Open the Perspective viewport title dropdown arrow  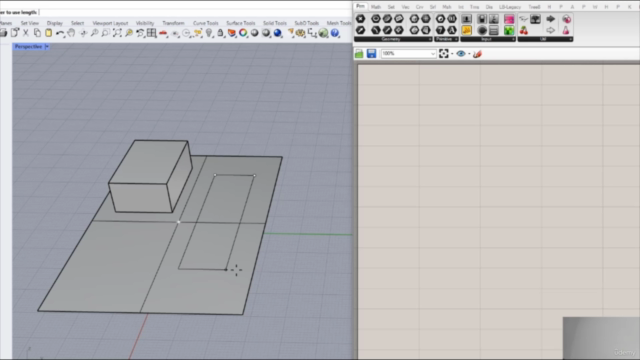47,47
